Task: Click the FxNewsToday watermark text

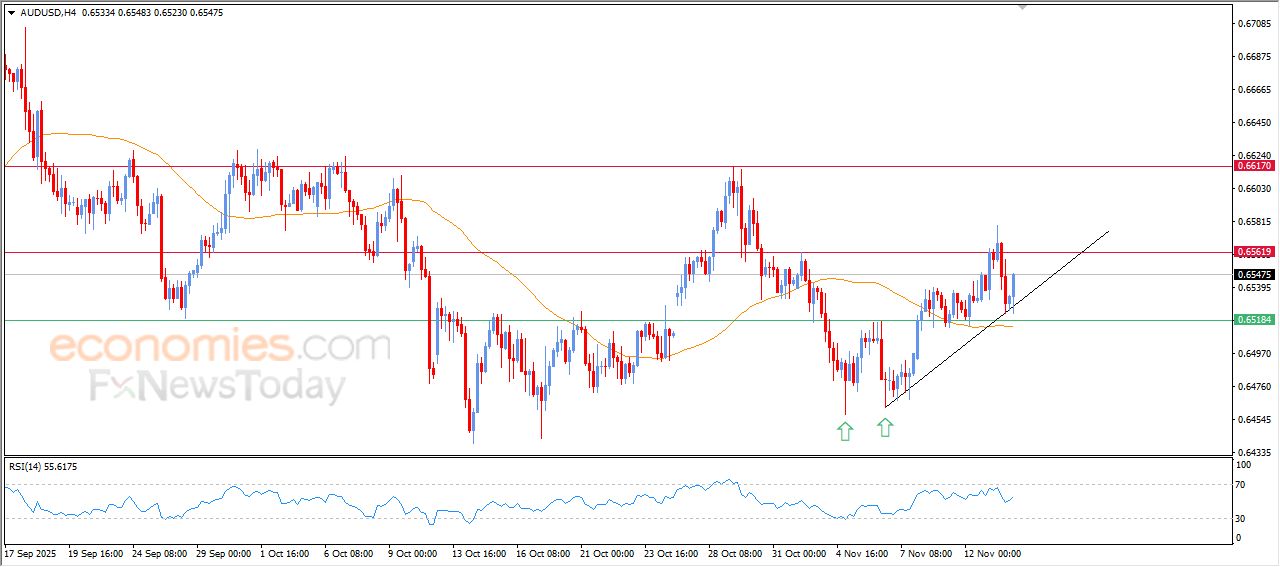Action: pos(218,386)
